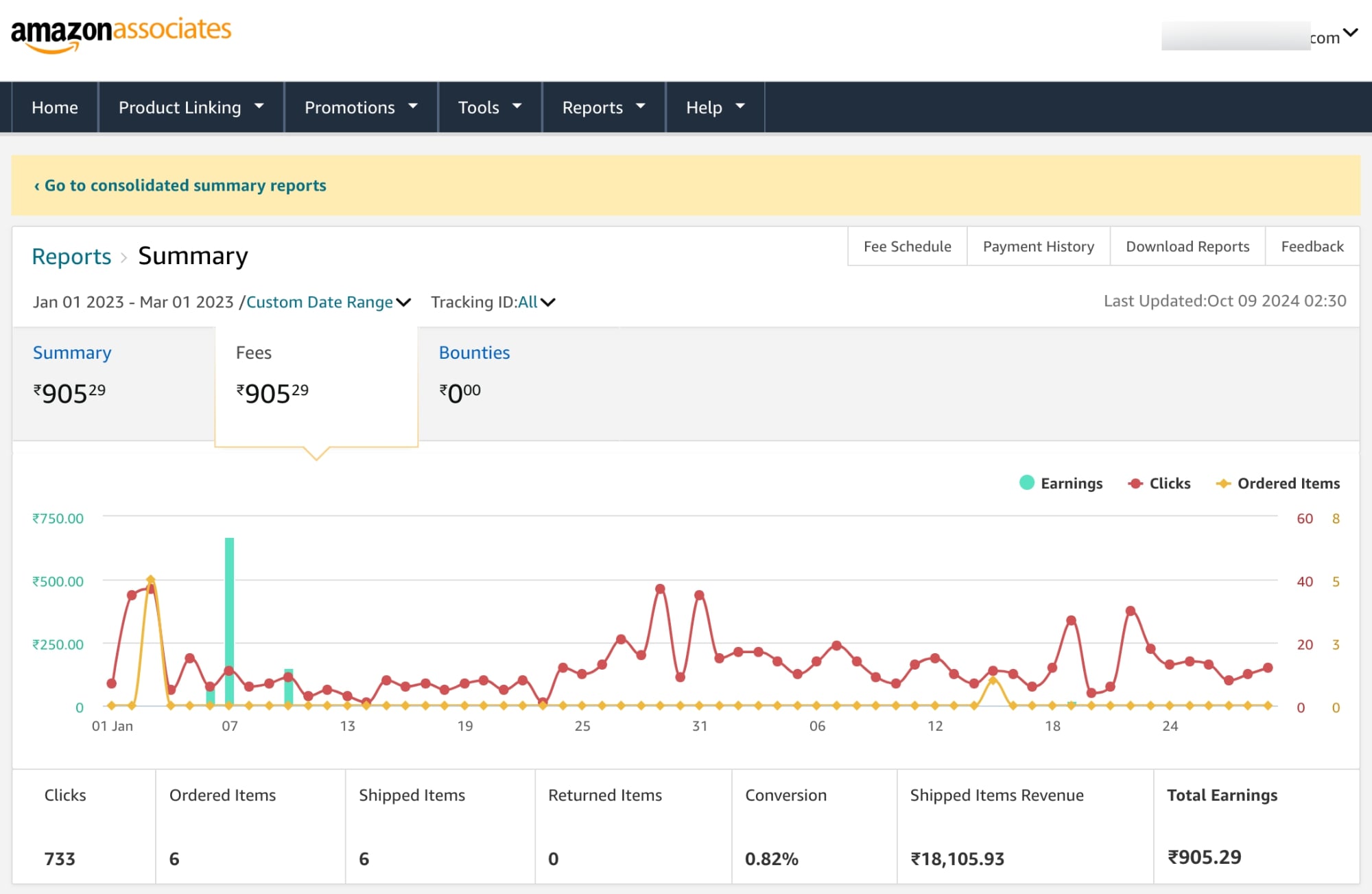Click the red Clicks legend marker

pyautogui.click(x=1135, y=483)
